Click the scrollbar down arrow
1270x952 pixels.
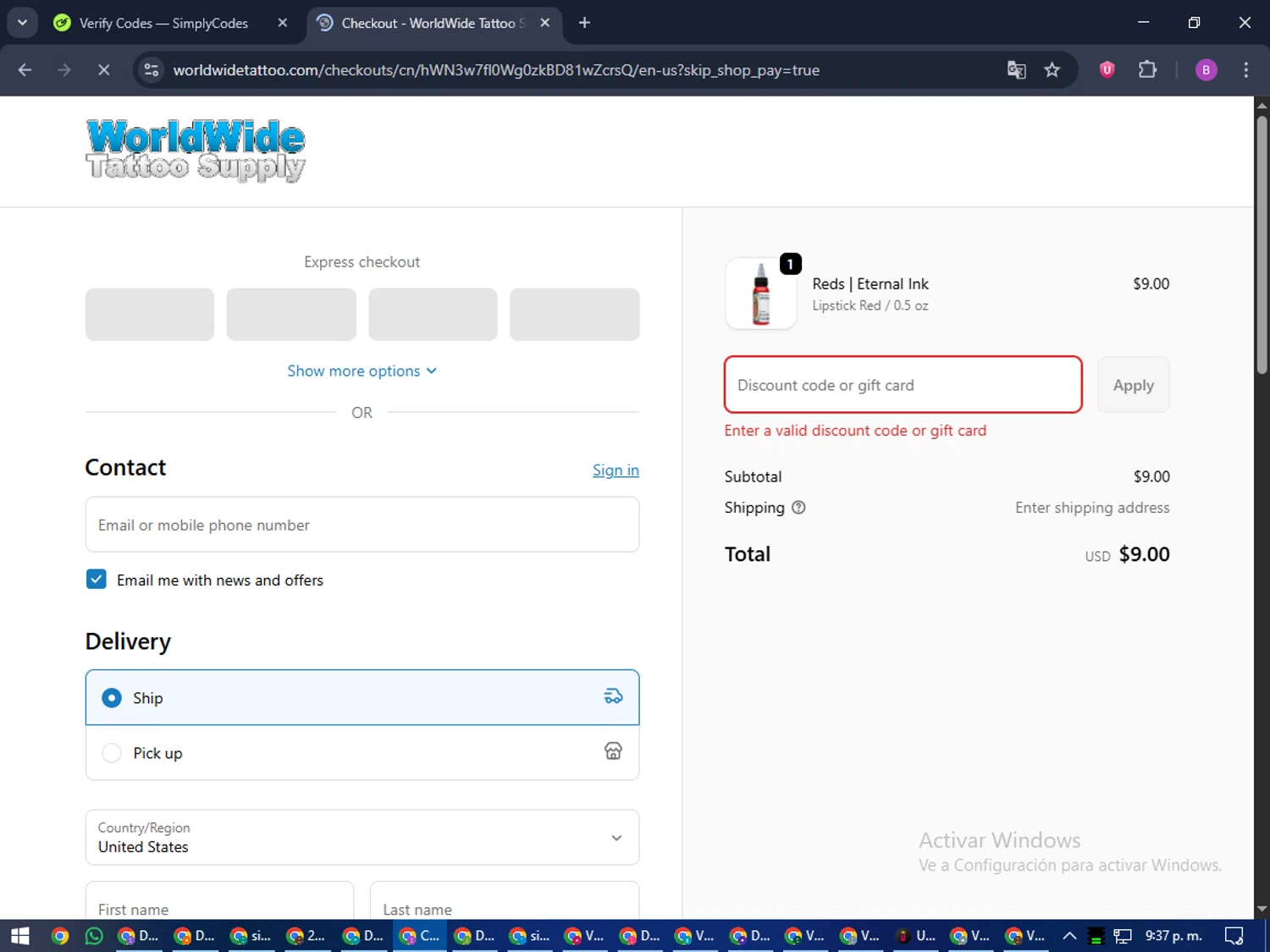pos(1262,910)
